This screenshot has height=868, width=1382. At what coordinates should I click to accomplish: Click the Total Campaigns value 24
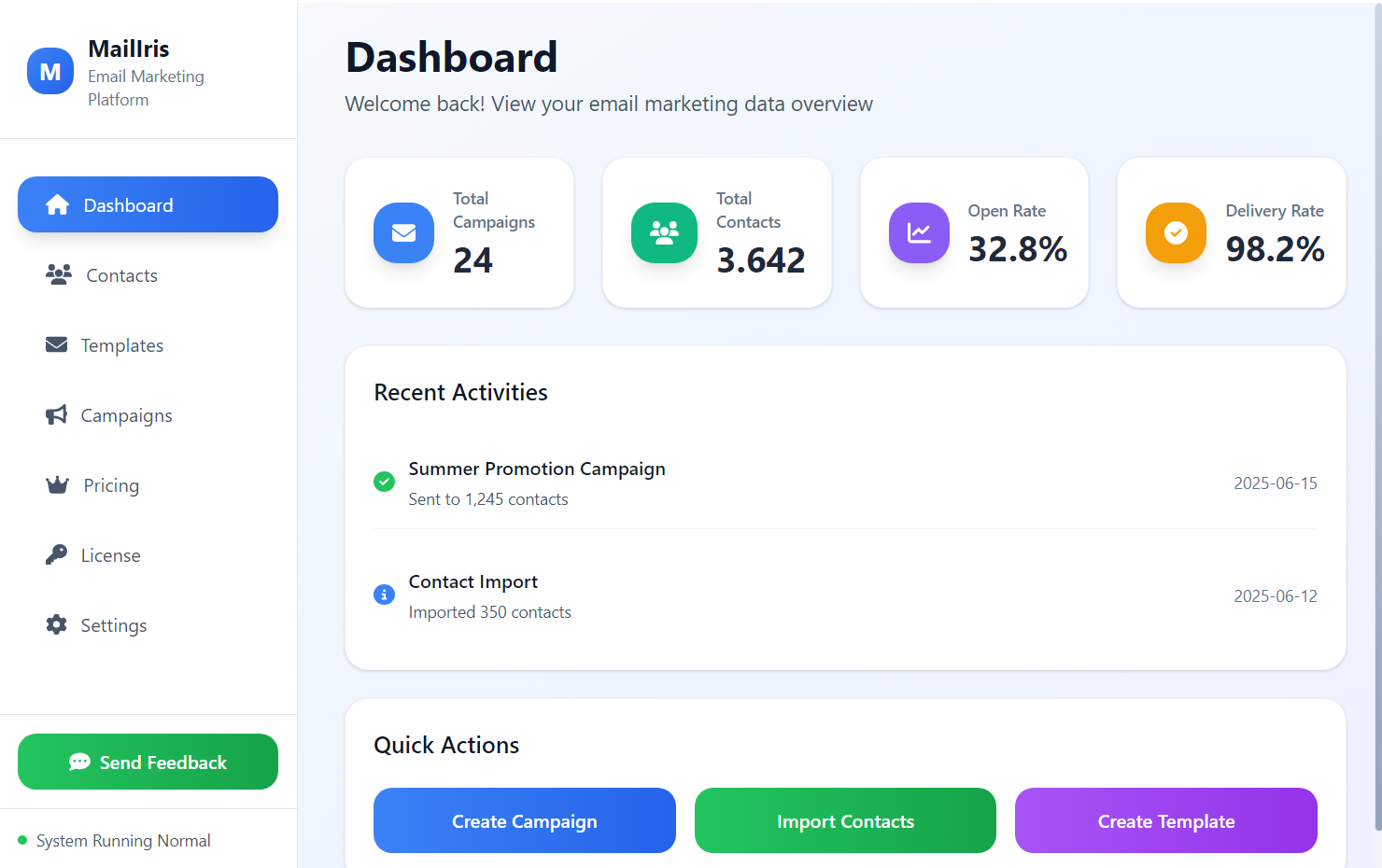(472, 259)
